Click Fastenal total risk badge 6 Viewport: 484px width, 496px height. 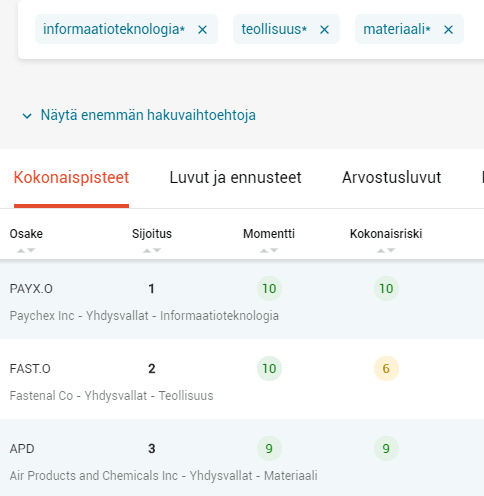(x=386, y=368)
